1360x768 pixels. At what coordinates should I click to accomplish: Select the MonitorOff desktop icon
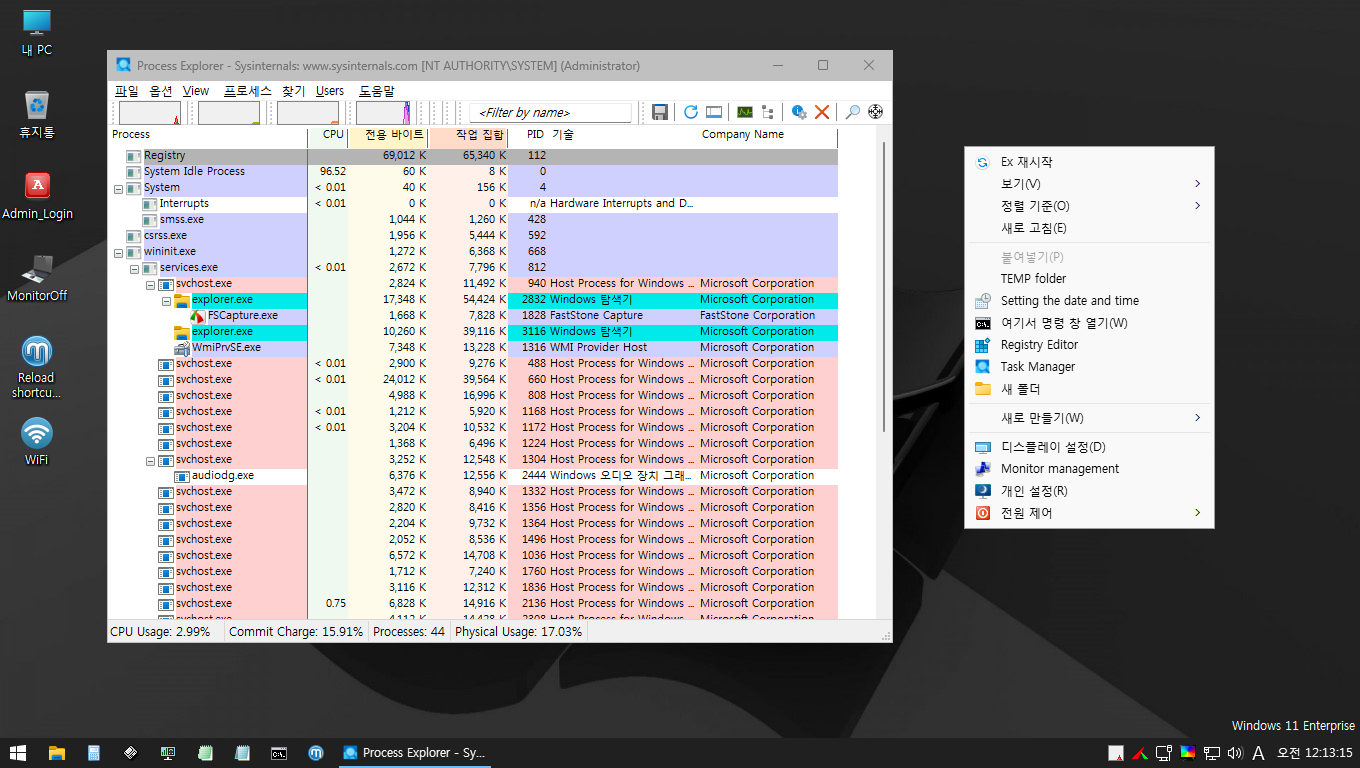[x=37, y=277]
